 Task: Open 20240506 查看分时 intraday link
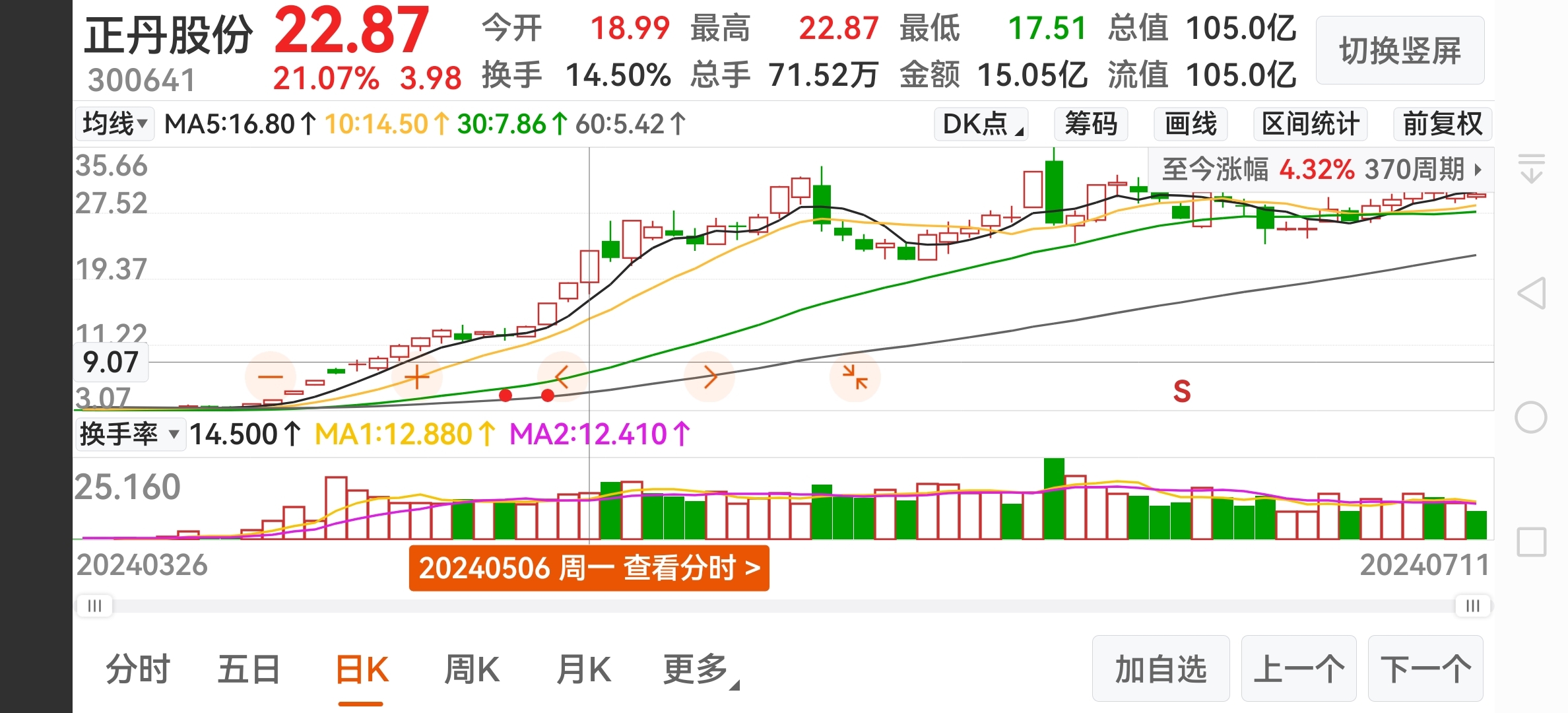click(x=589, y=568)
